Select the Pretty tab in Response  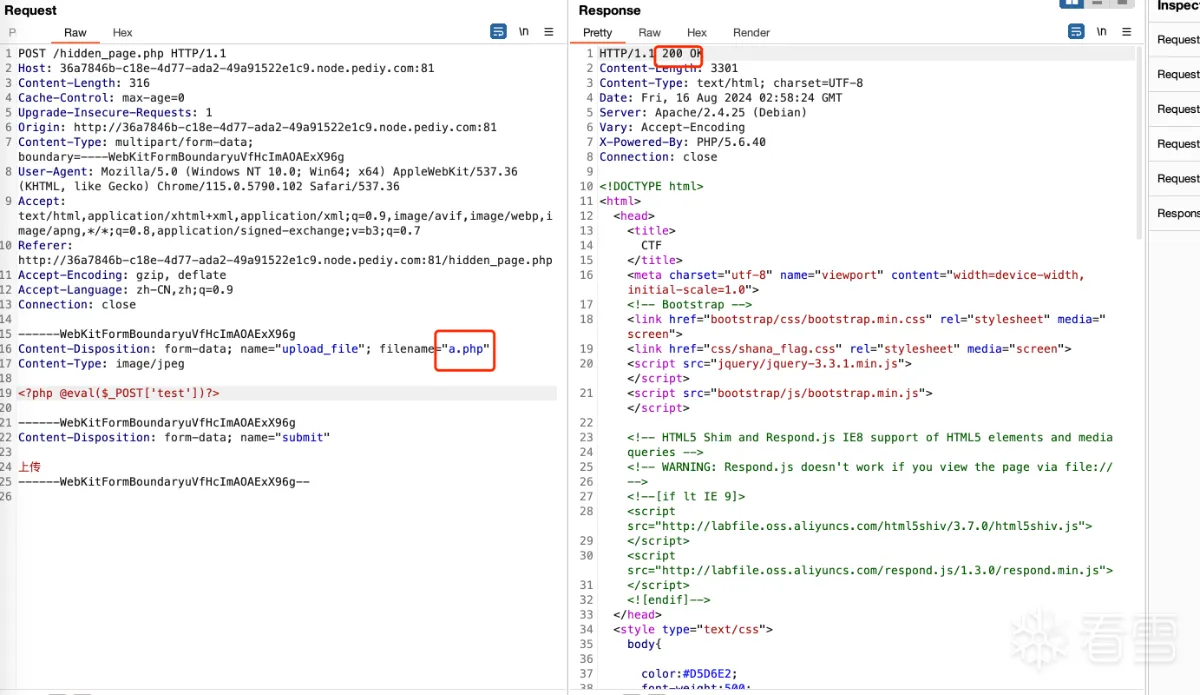tap(598, 33)
